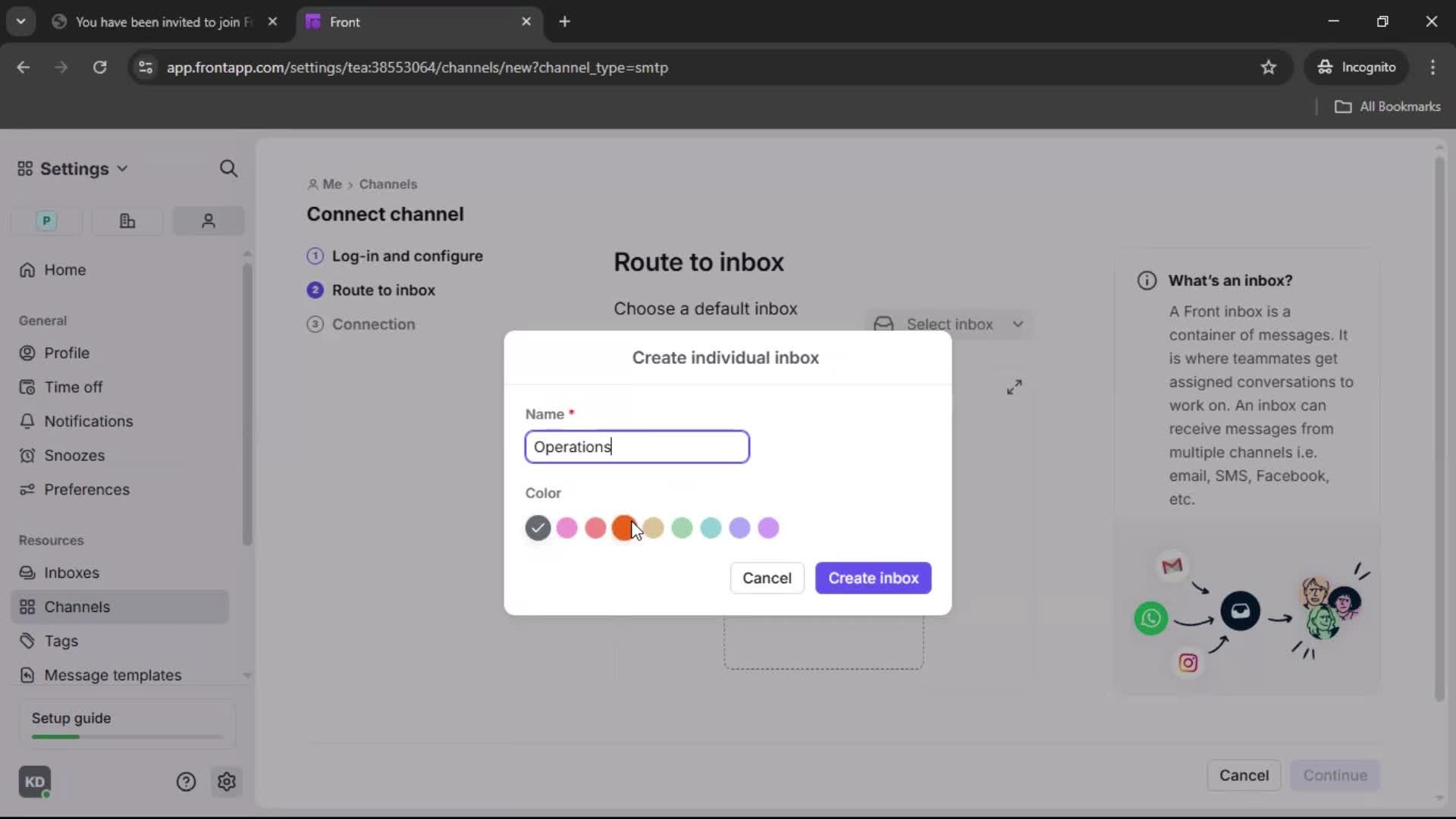Open the Time off section
Viewport: 1456px width, 819px height.
(x=73, y=387)
